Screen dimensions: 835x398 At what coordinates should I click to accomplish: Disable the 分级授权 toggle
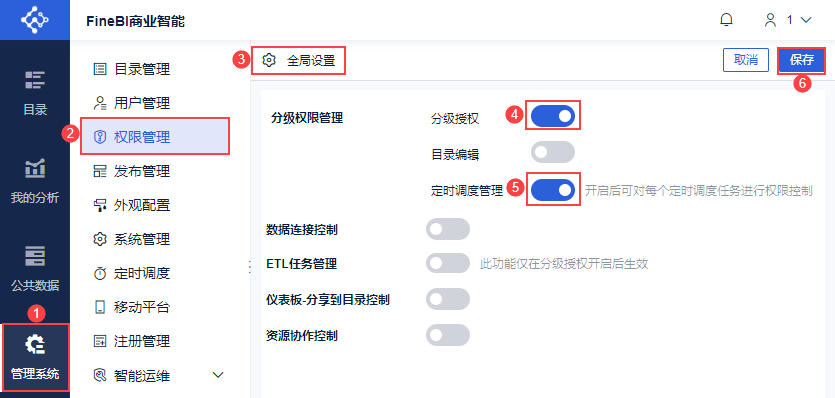(553, 116)
